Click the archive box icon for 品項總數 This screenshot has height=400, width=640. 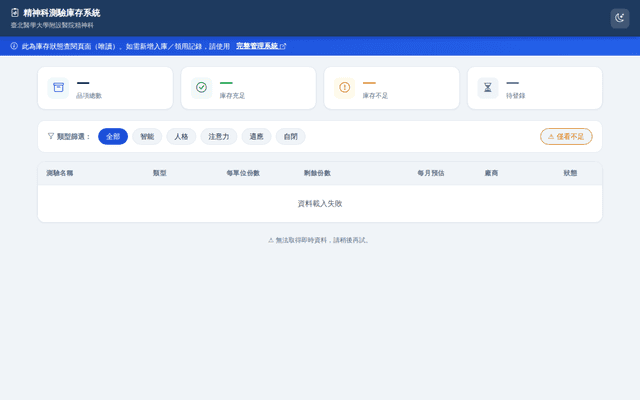58,88
